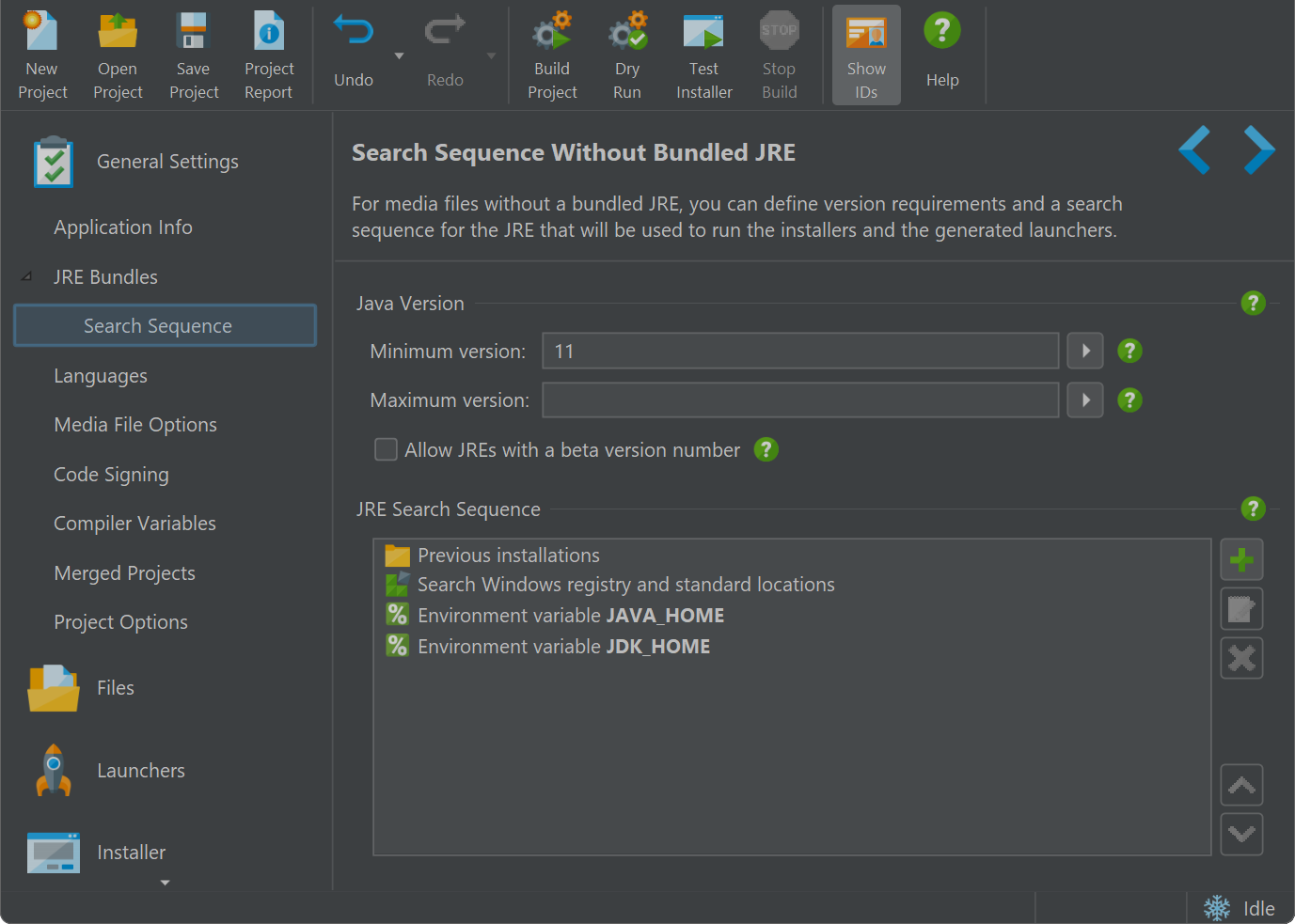Screen dimensions: 1295x924
Task: Switch to the Code Signing section
Action: (x=111, y=475)
